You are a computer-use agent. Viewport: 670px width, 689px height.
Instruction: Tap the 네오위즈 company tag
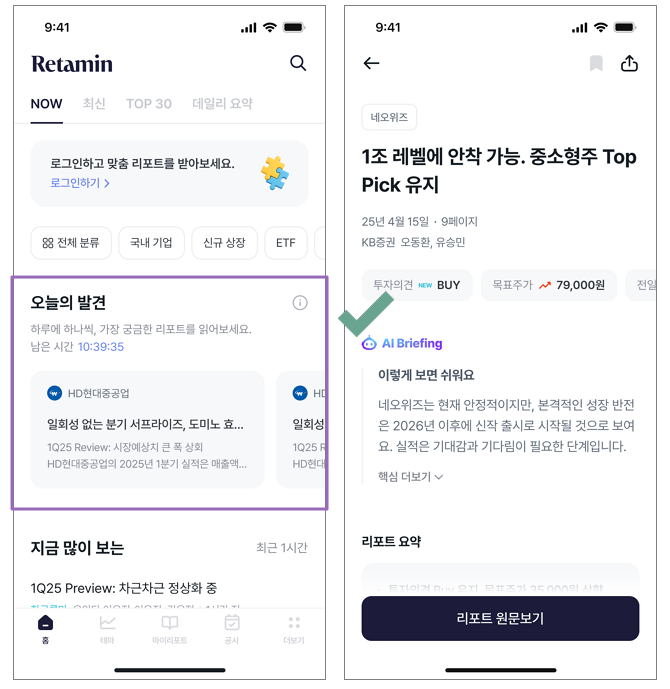(x=389, y=117)
